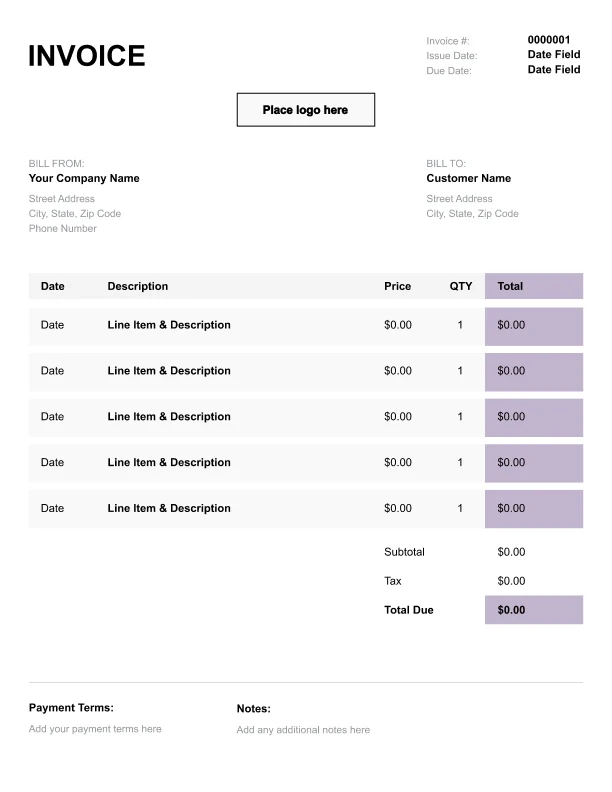Select the Due Date label
Viewport: 612px width, 792px height.
click(449, 71)
